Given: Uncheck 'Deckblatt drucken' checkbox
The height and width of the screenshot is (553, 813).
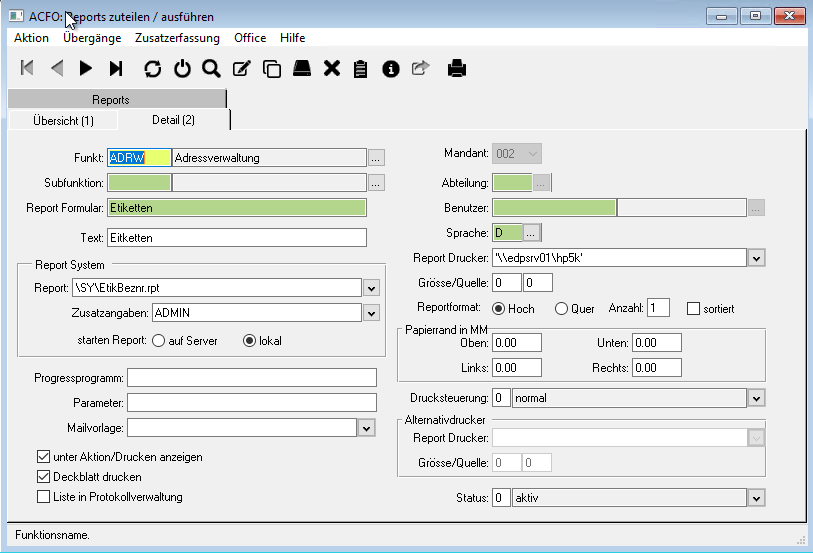Looking at the screenshot, I should (43, 477).
